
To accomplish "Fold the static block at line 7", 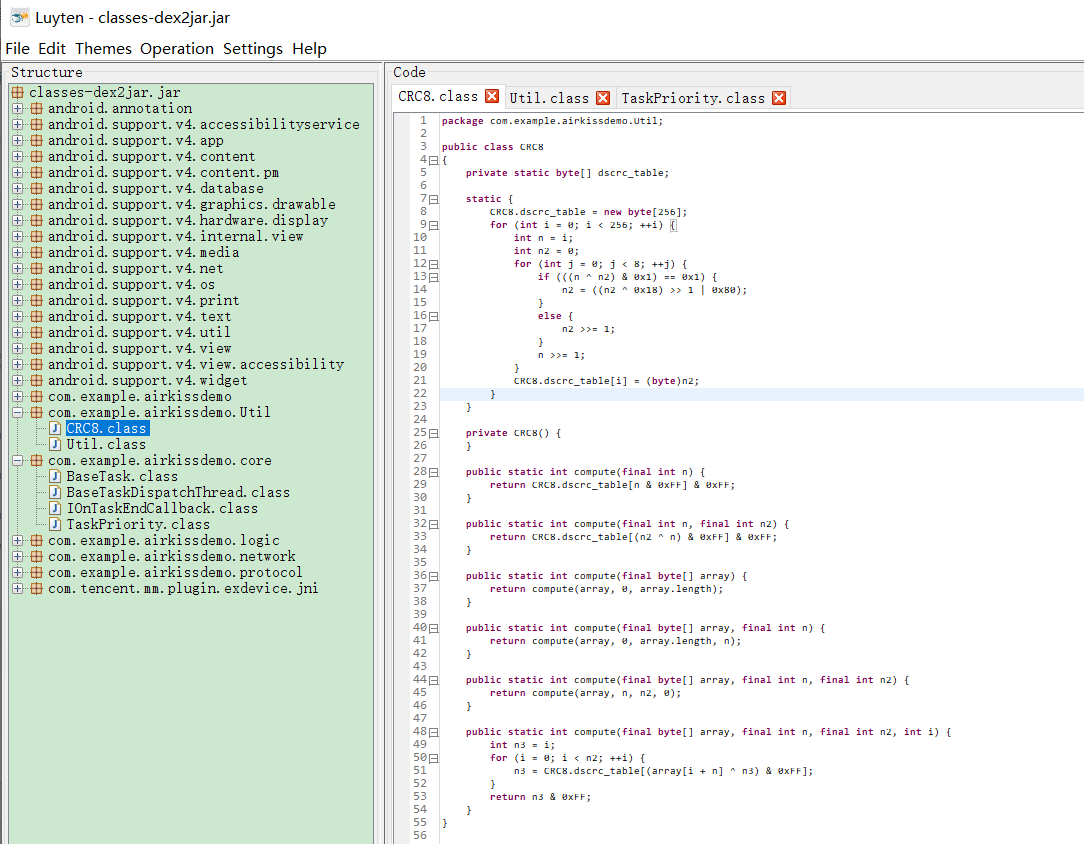I will coord(433,199).
